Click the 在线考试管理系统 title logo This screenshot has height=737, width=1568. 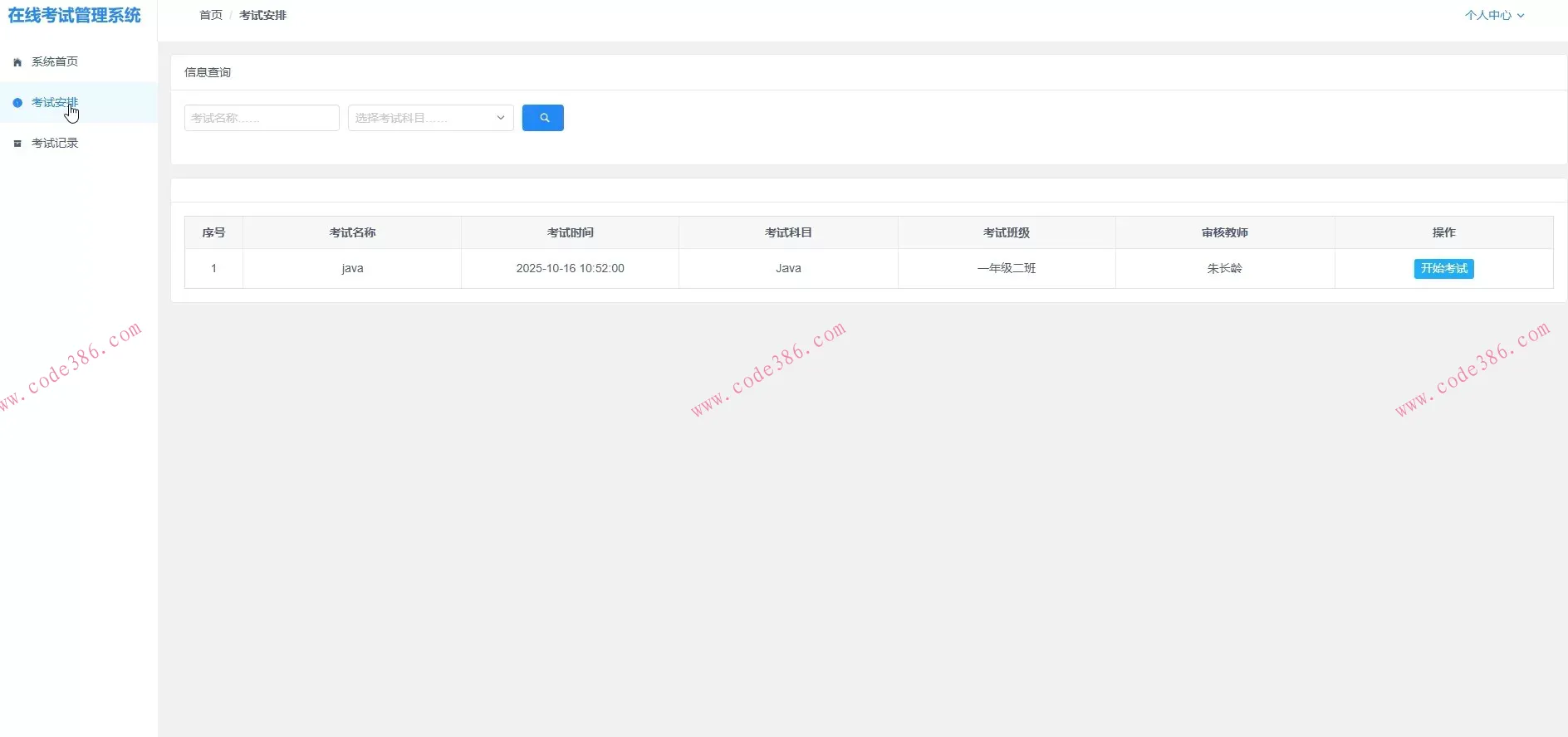(75, 16)
